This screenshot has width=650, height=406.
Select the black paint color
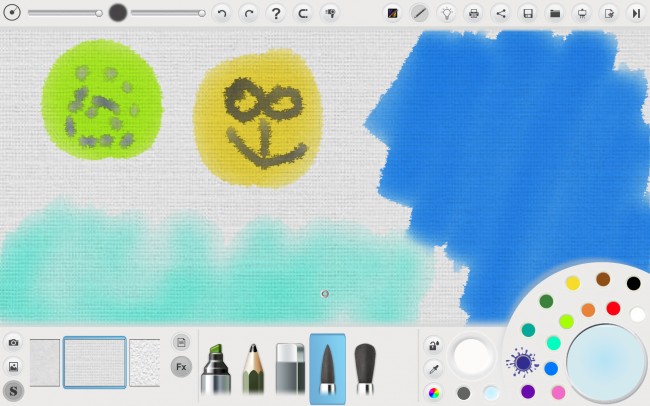click(633, 283)
